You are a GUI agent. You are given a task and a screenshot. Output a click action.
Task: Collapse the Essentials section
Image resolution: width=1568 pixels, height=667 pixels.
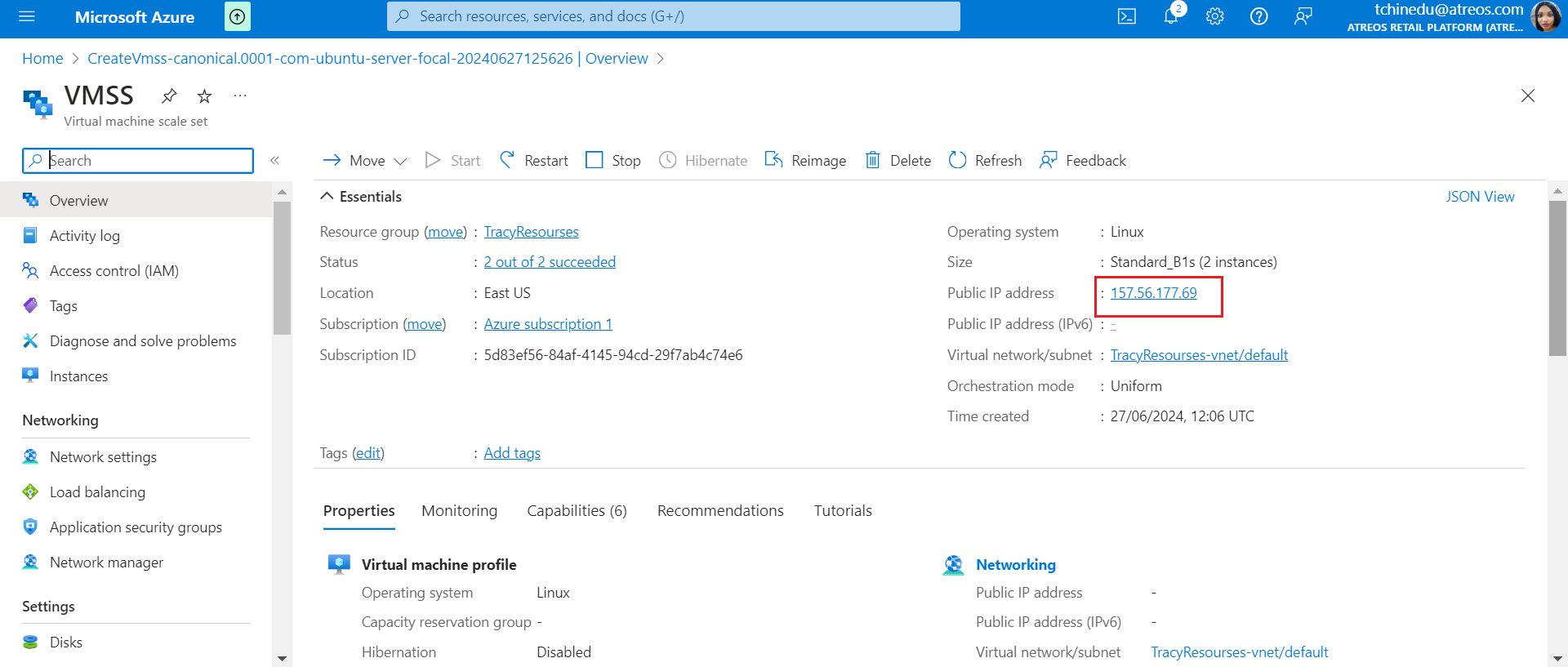point(327,197)
